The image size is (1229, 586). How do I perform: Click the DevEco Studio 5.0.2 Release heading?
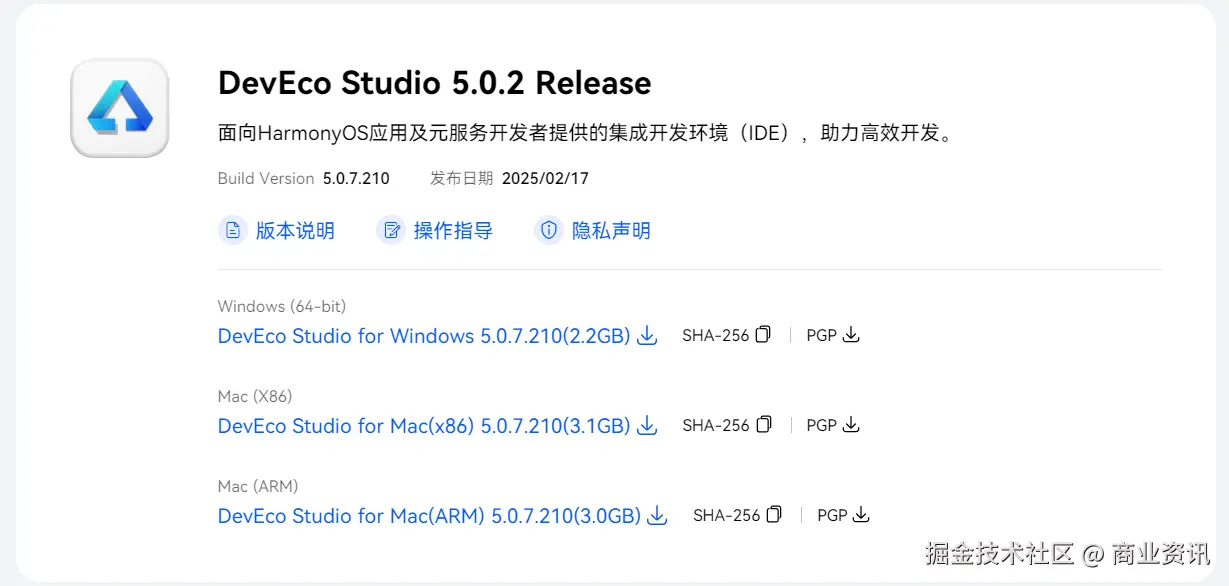click(x=434, y=83)
